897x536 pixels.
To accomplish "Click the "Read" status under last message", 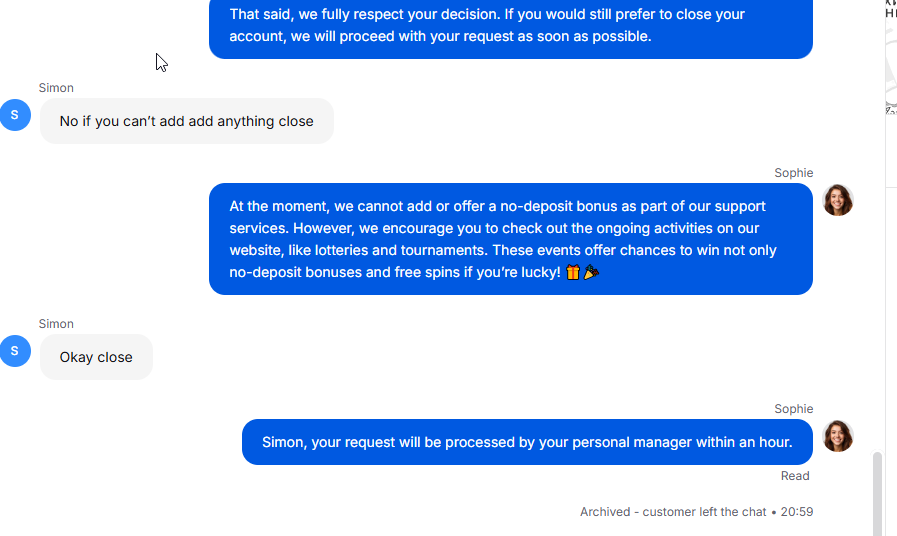I will pos(795,476).
